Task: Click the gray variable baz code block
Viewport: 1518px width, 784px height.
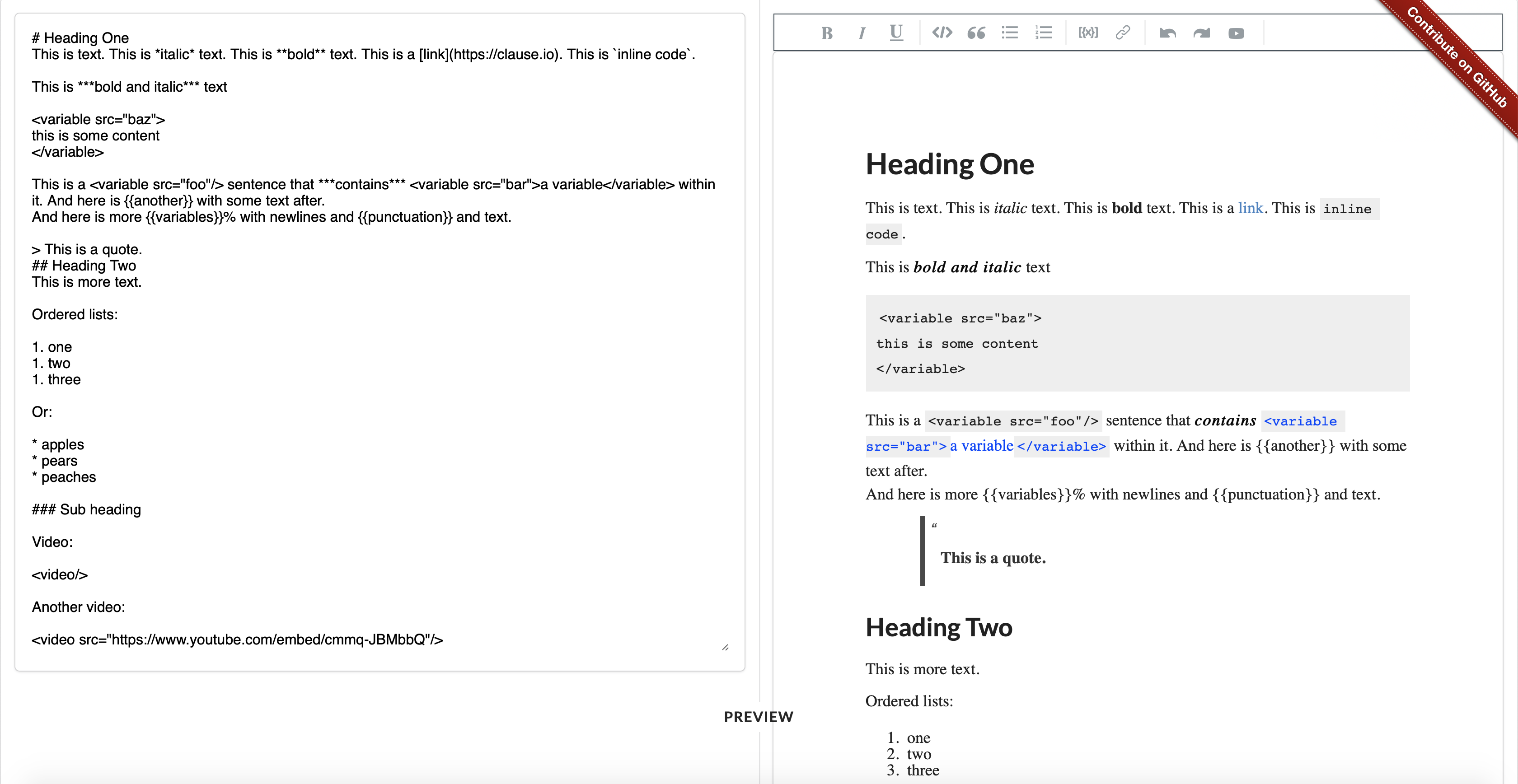Action: click(x=1137, y=343)
